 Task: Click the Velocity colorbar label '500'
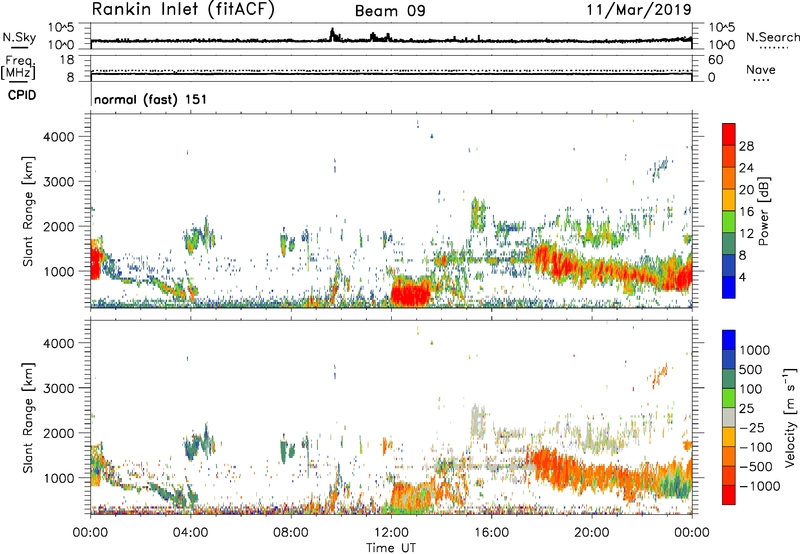click(x=752, y=369)
